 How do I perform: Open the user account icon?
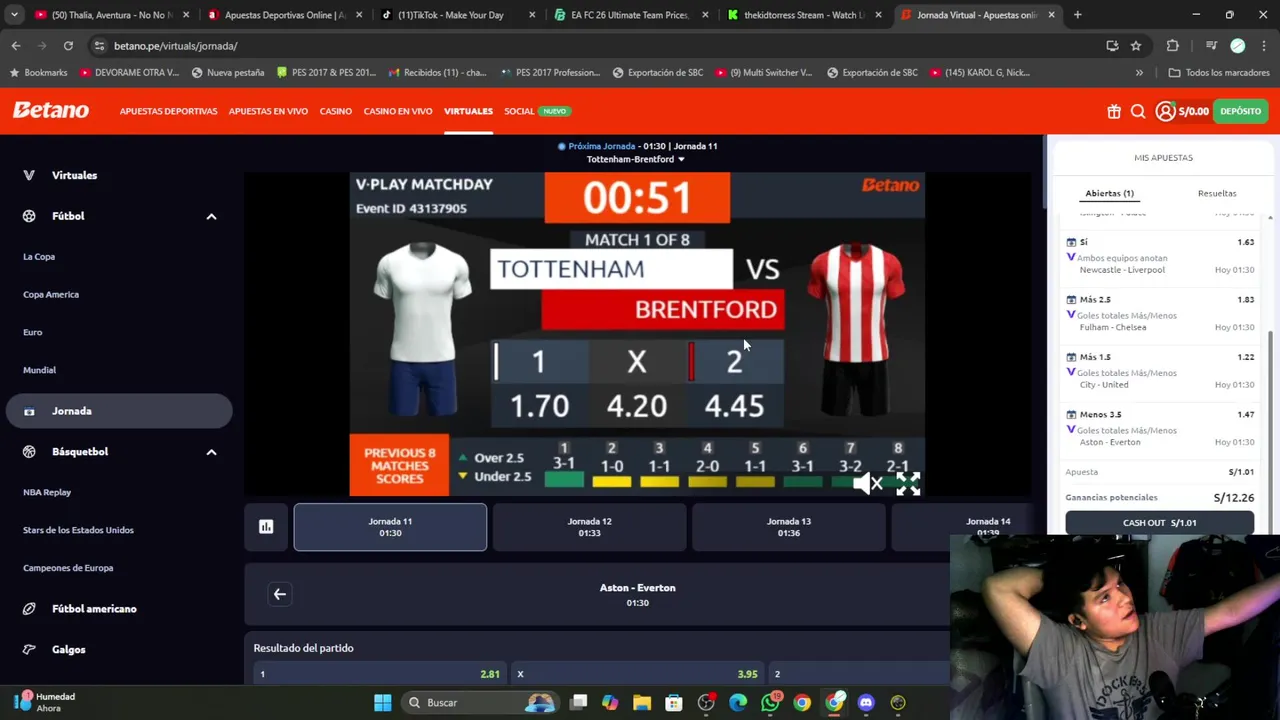point(1165,111)
